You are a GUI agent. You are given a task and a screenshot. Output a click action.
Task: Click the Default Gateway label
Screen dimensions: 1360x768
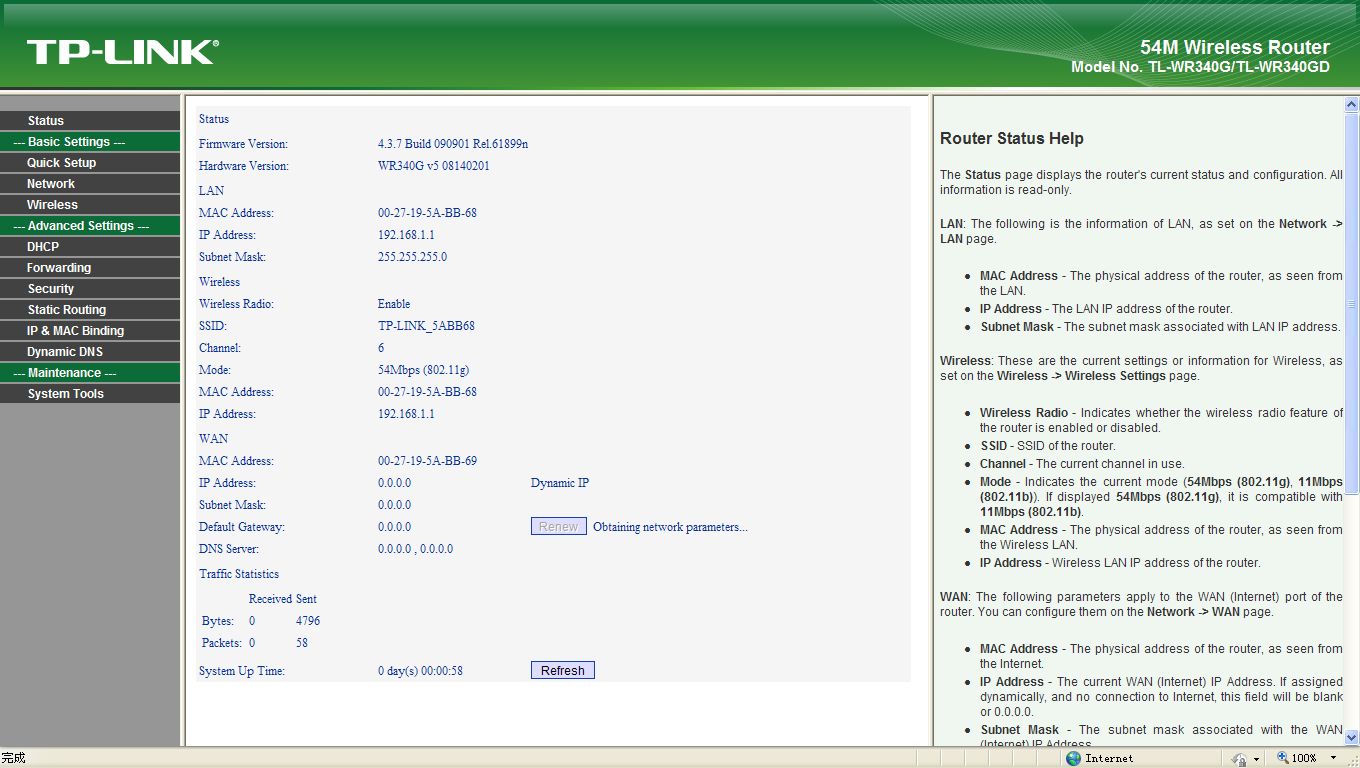[242, 527]
